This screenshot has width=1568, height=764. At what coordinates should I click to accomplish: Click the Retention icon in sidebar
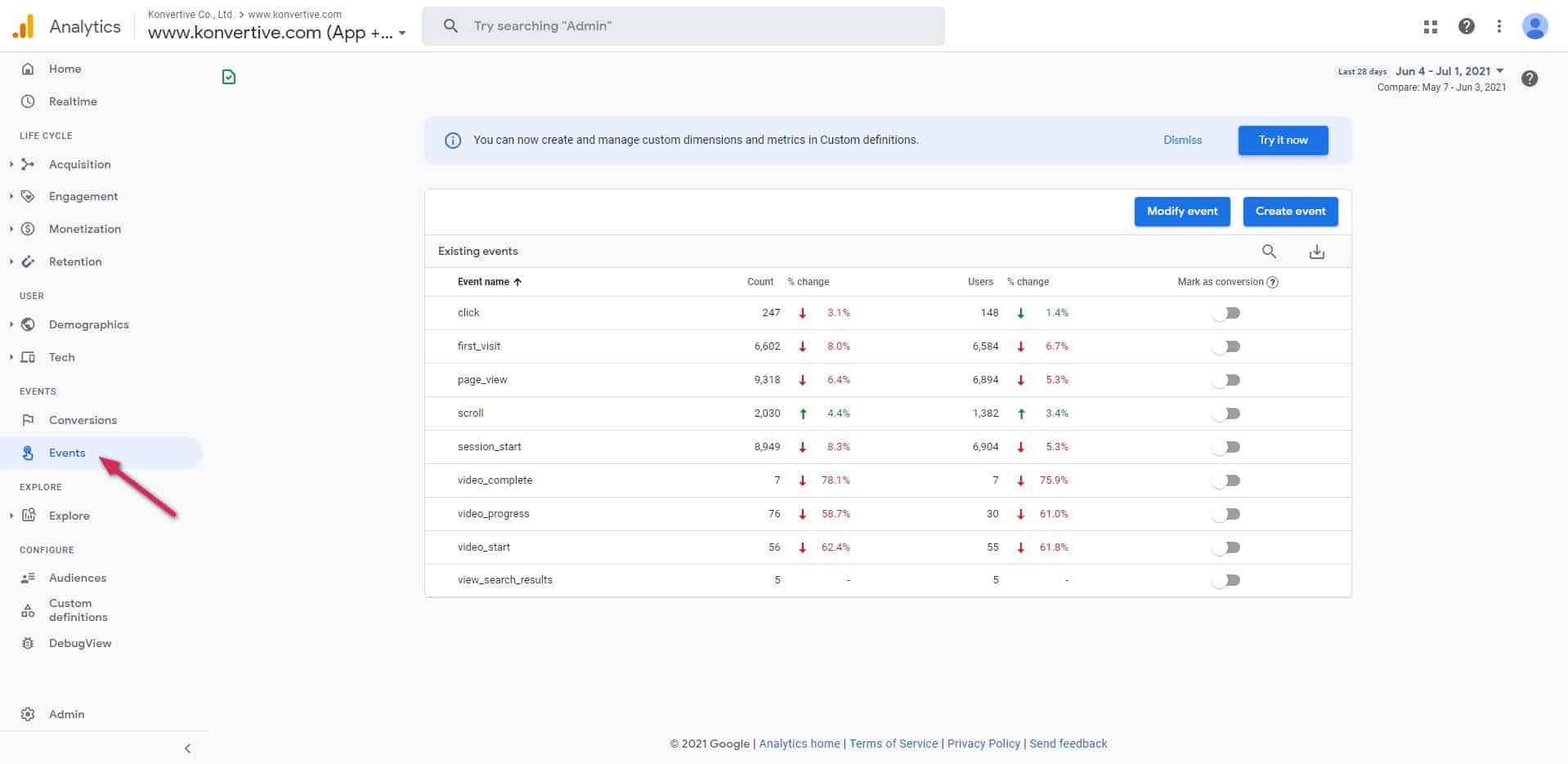(28, 261)
